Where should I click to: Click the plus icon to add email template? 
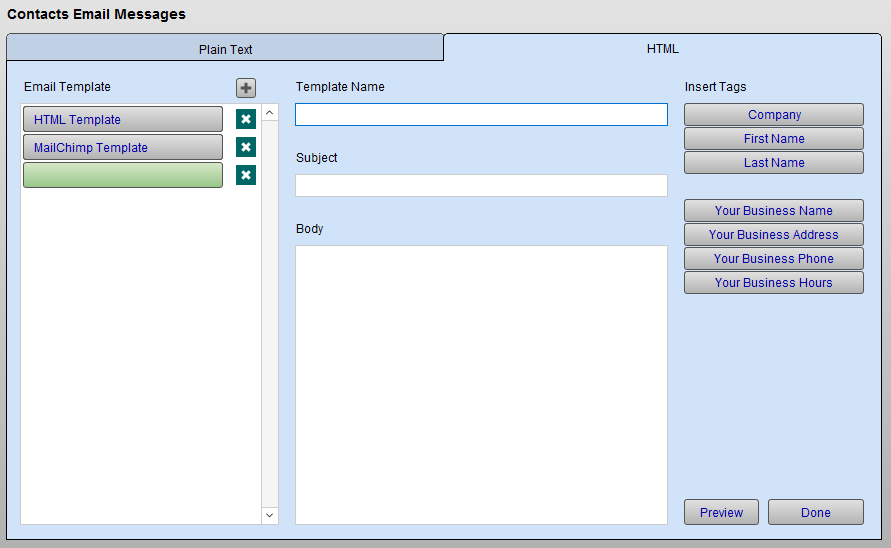click(x=246, y=88)
